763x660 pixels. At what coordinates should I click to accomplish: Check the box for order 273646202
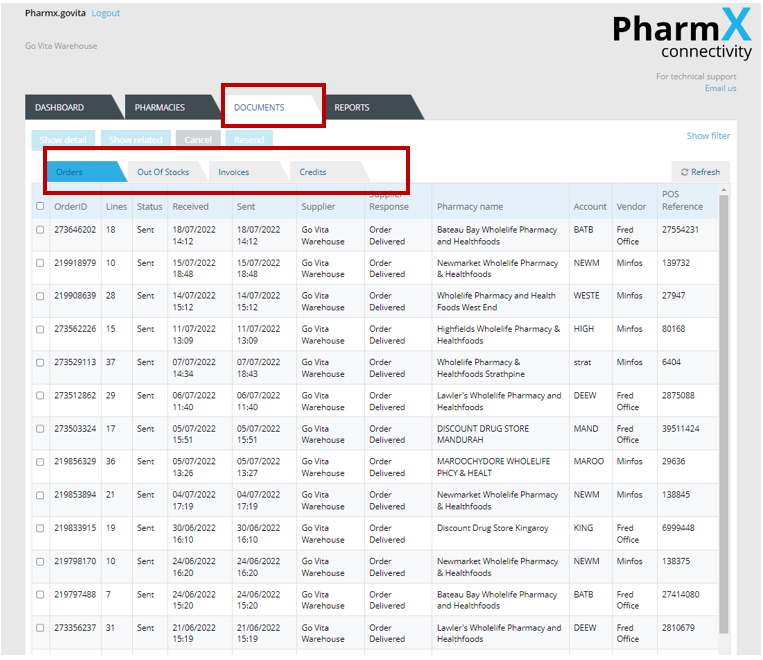pos(40,230)
